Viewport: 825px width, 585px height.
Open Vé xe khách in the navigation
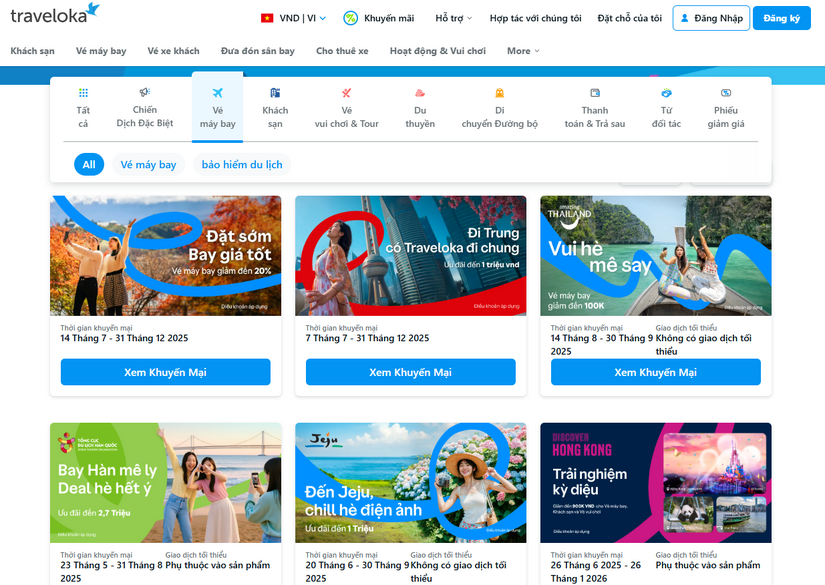coord(174,51)
